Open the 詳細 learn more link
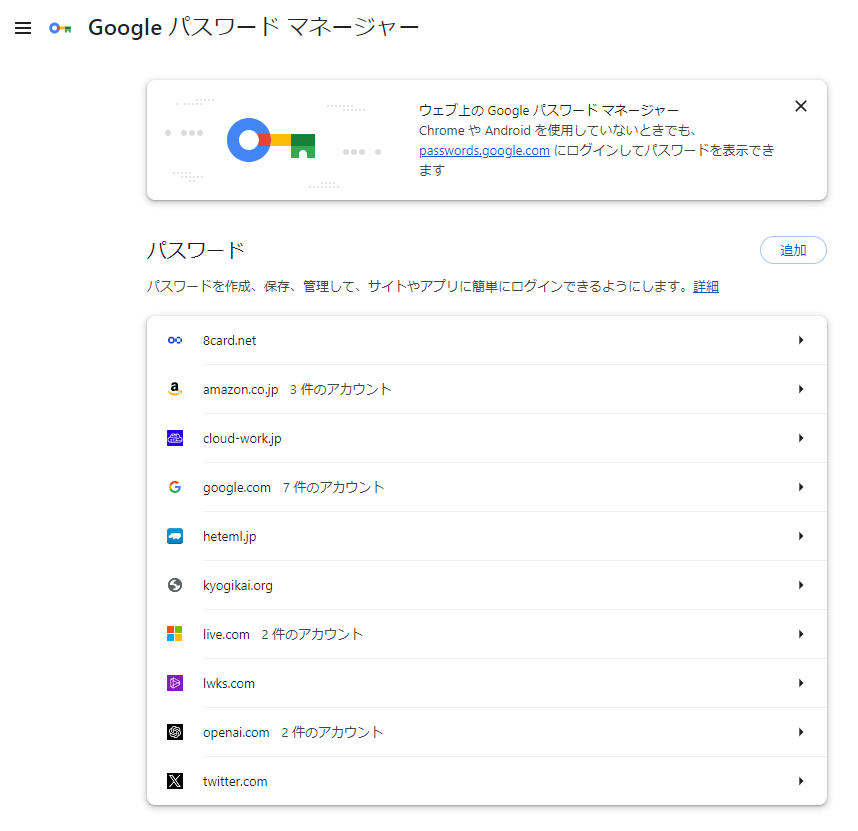 coord(706,287)
